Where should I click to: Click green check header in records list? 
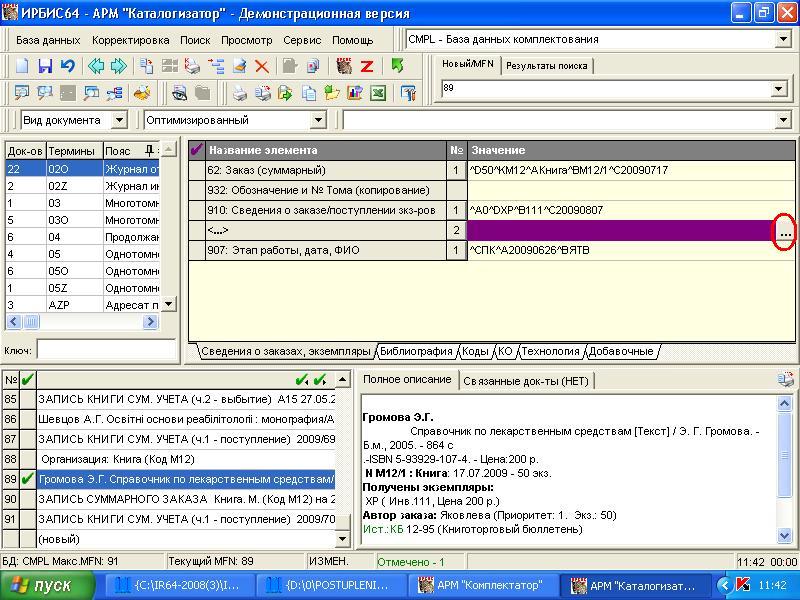pos(27,379)
